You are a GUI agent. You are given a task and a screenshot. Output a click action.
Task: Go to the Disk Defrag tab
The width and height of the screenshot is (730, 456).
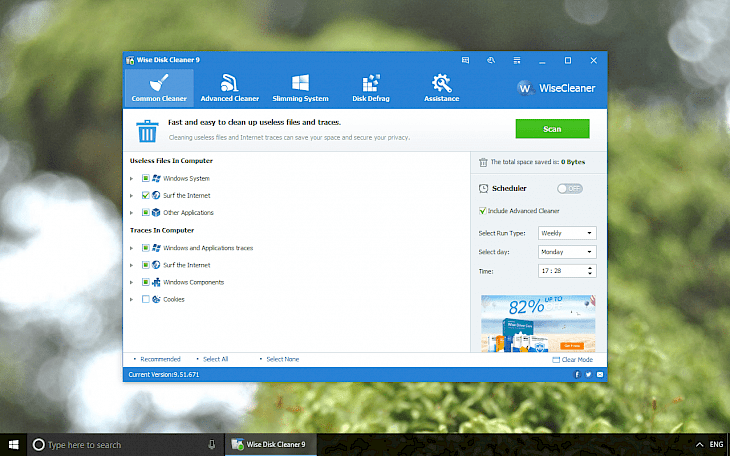[371, 88]
